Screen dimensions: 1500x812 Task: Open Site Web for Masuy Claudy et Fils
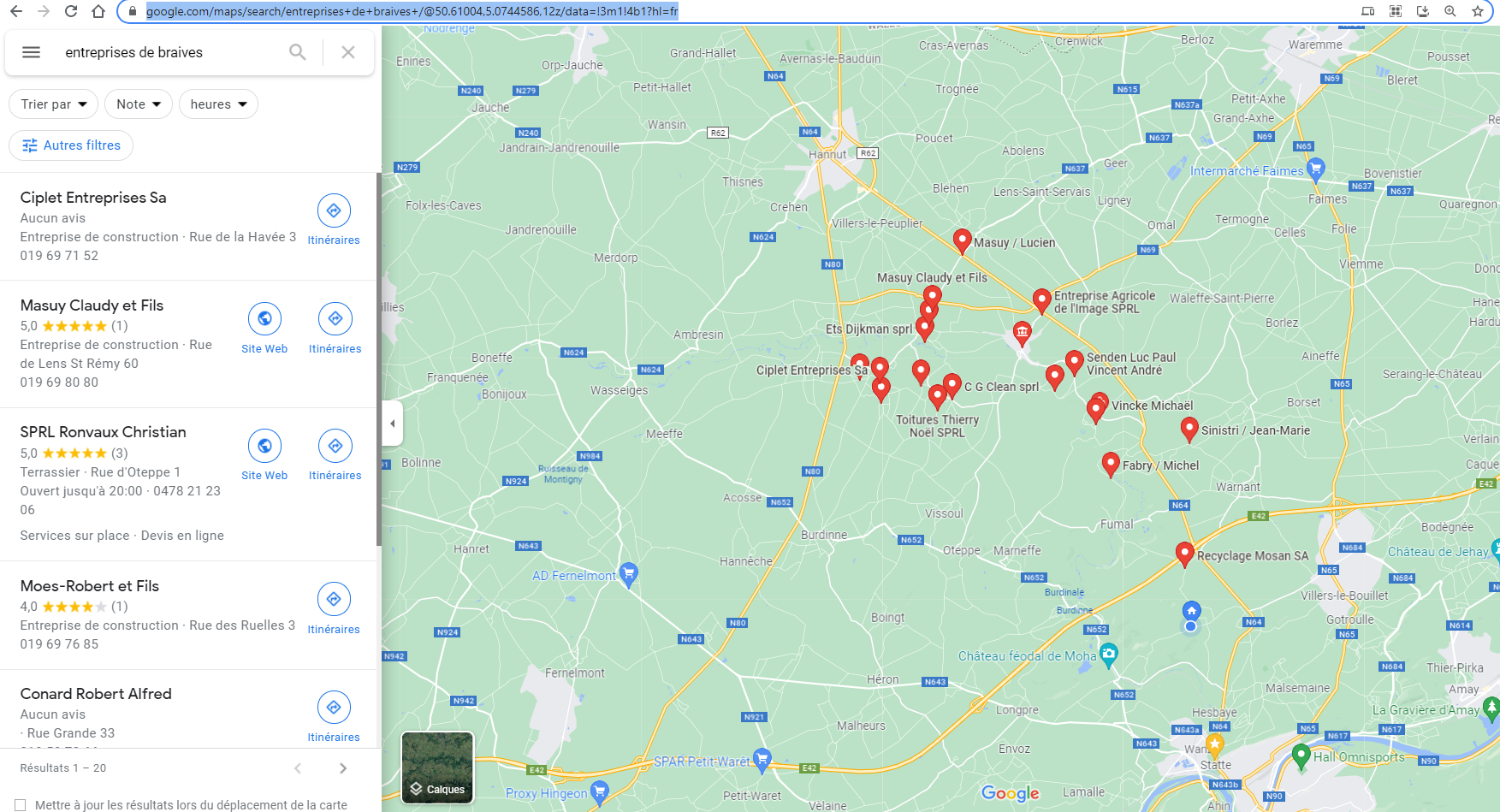(264, 329)
